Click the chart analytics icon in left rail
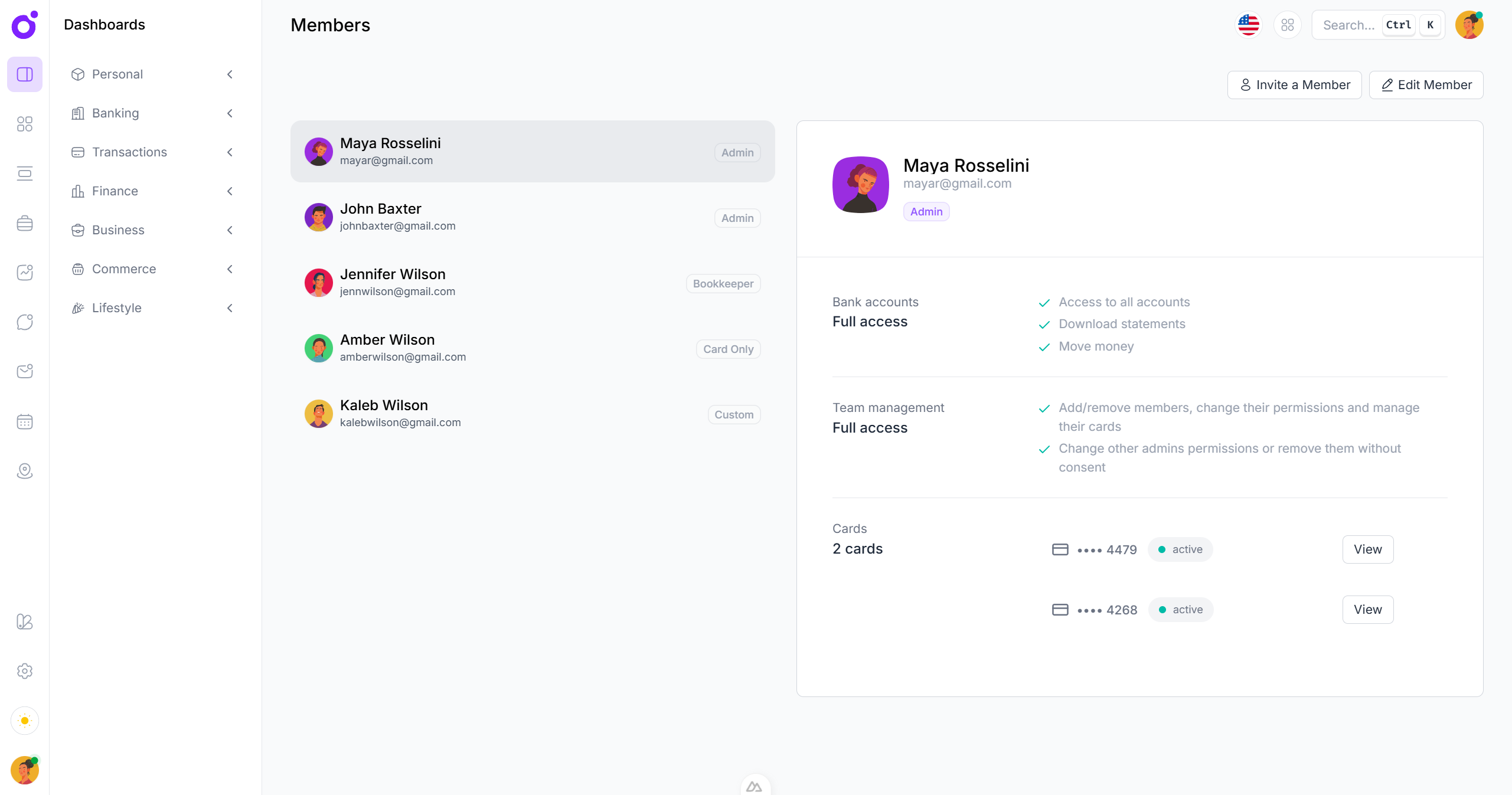 coord(25,273)
